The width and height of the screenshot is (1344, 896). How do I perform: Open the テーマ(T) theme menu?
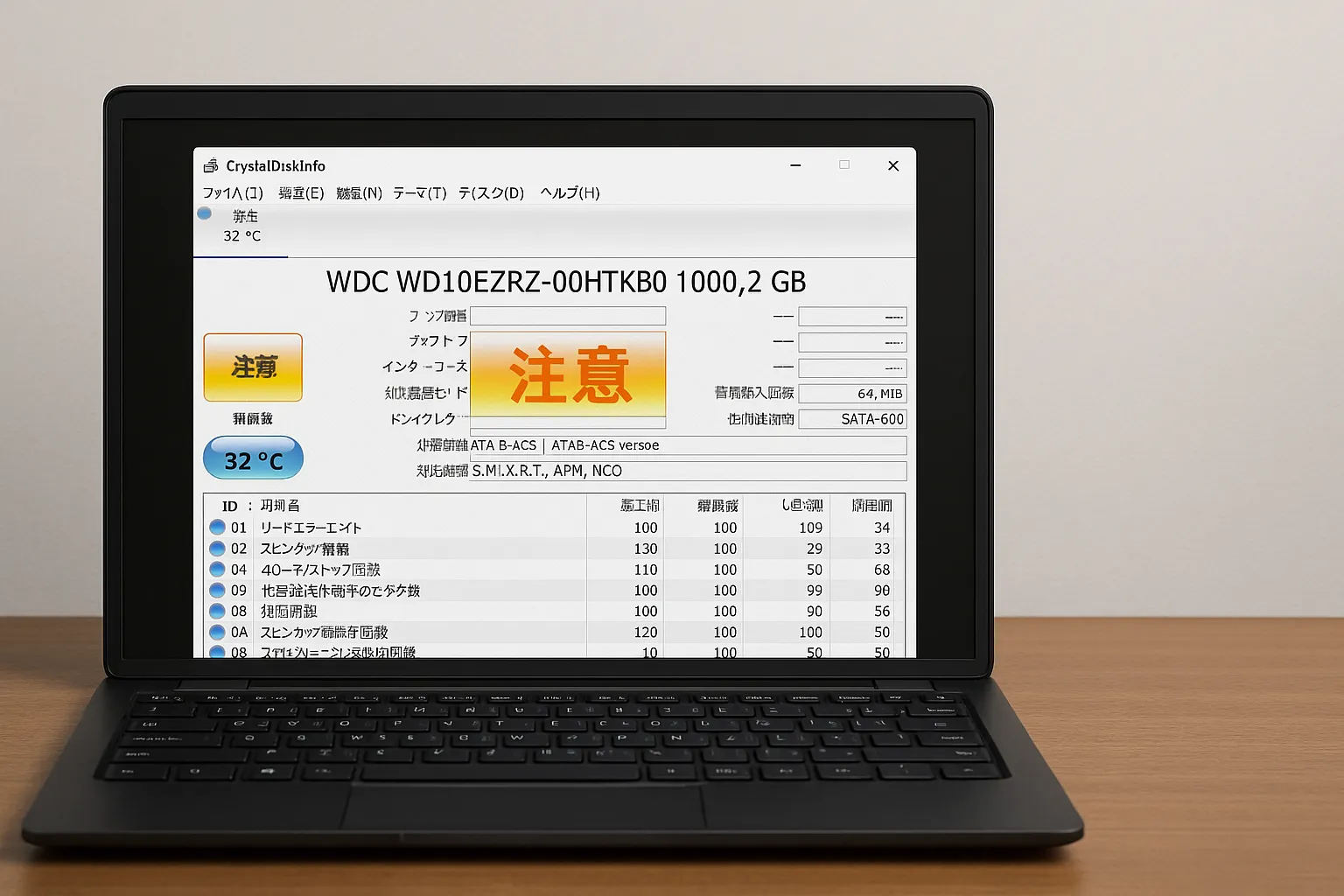click(x=420, y=192)
